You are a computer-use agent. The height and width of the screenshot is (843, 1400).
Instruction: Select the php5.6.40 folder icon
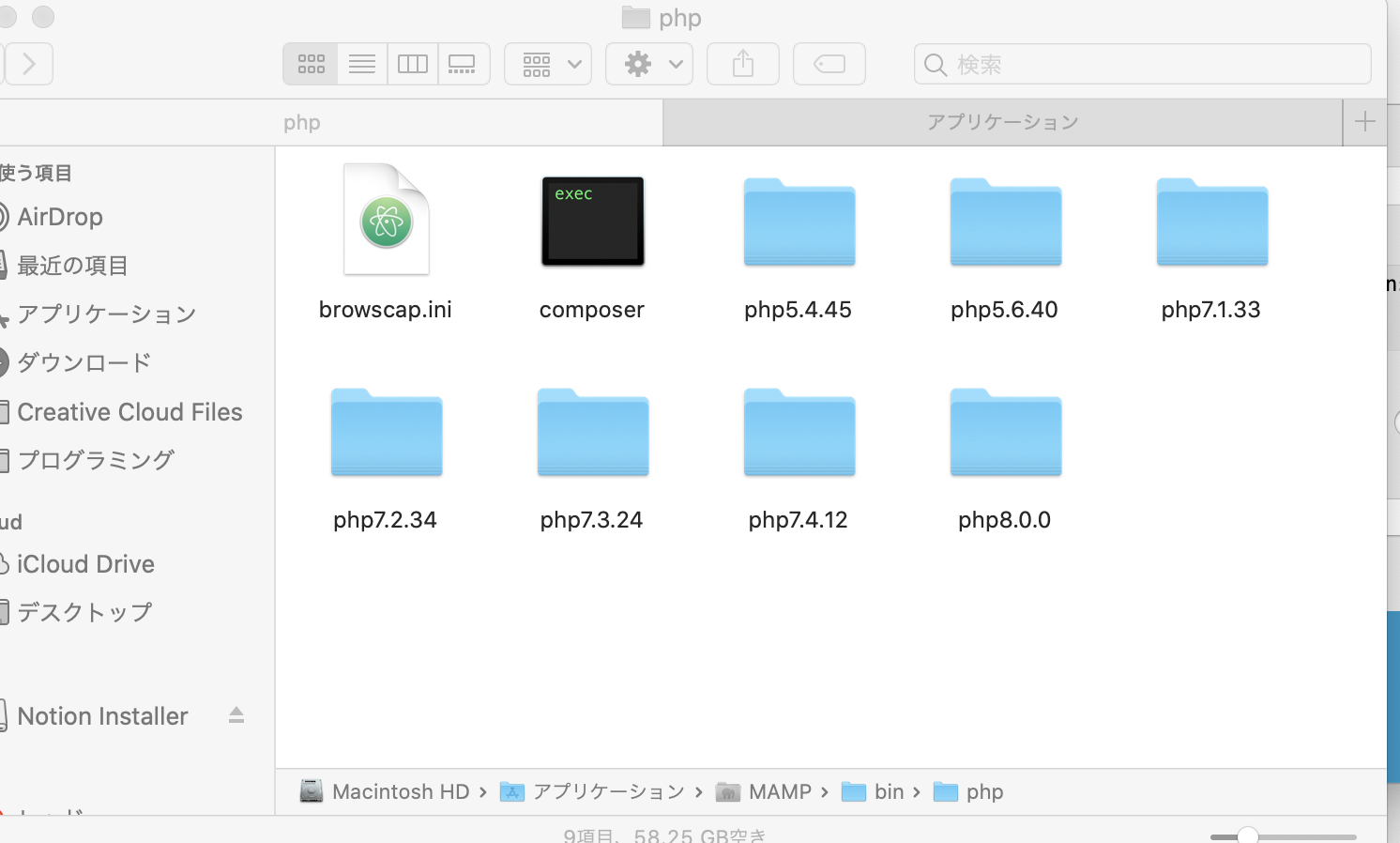pos(1006,222)
